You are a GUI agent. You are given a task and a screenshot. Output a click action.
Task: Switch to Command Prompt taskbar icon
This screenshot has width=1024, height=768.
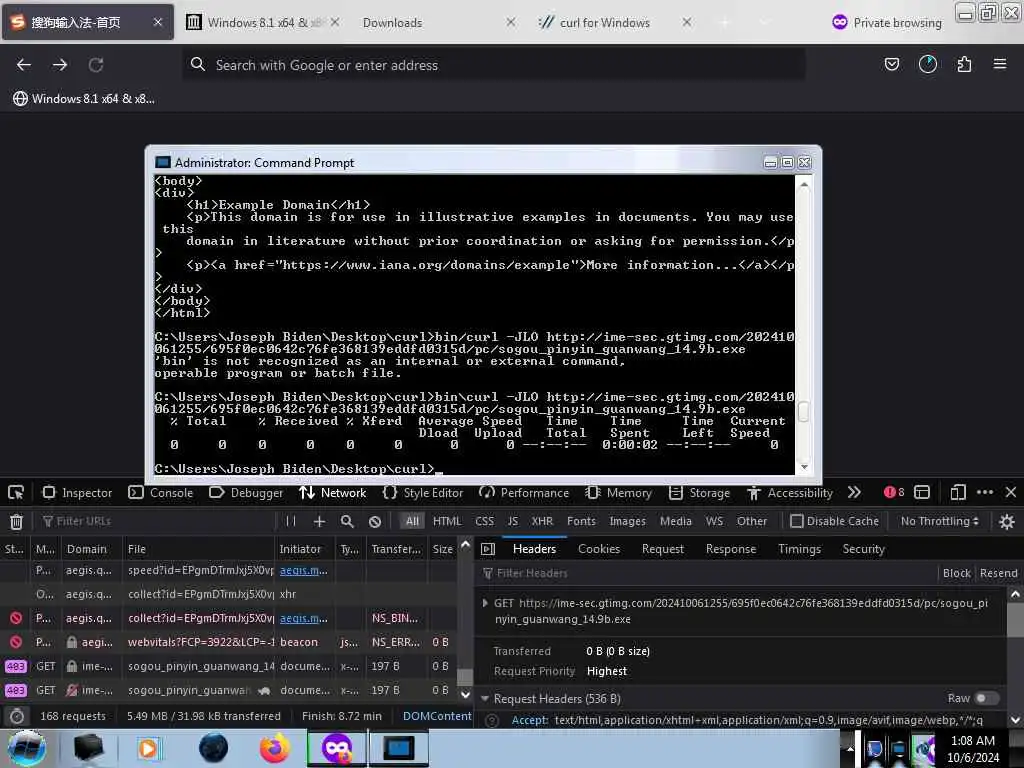[x=398, y=748]
